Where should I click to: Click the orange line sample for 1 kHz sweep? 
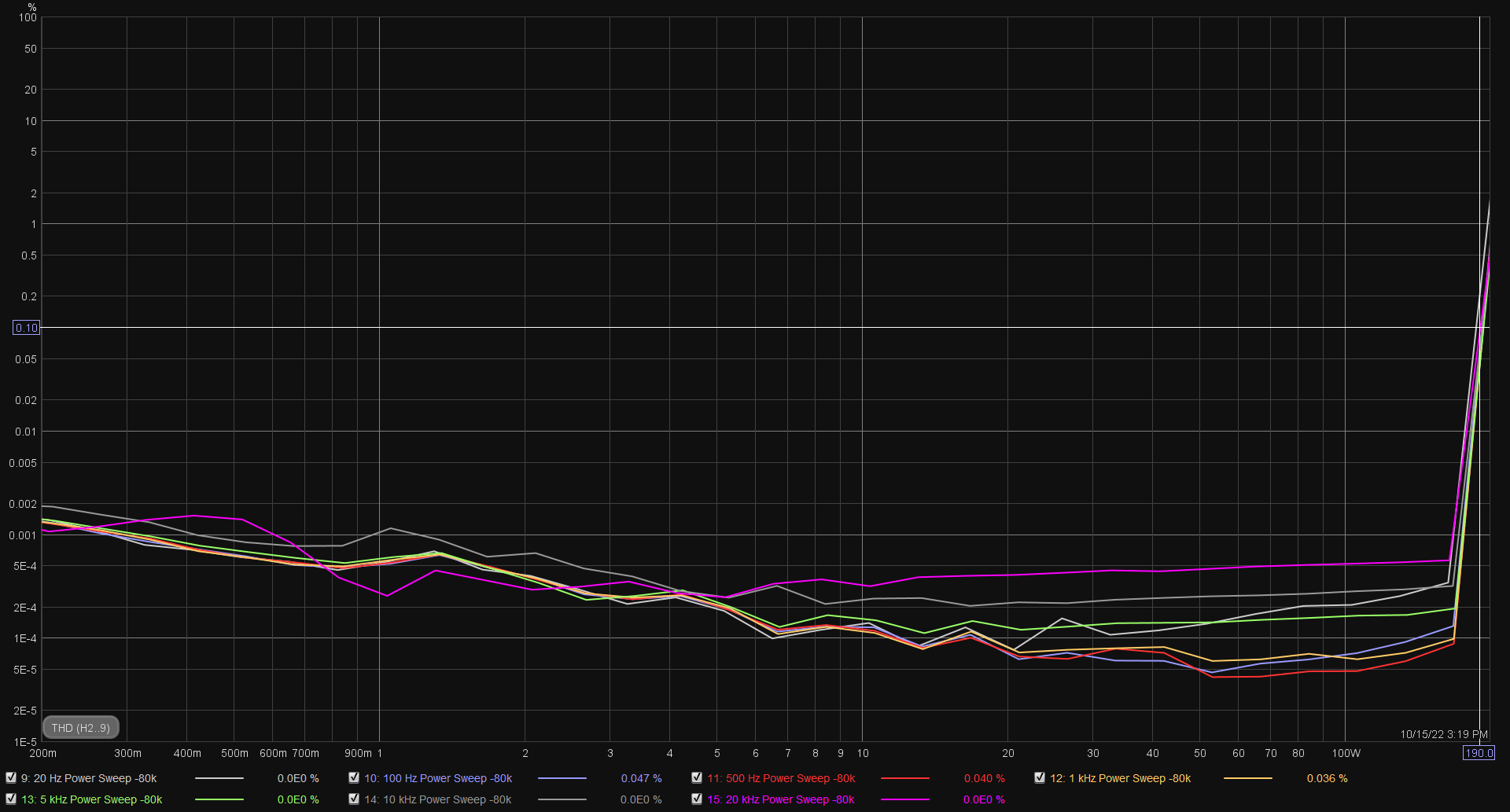(x=1248, y=778)
